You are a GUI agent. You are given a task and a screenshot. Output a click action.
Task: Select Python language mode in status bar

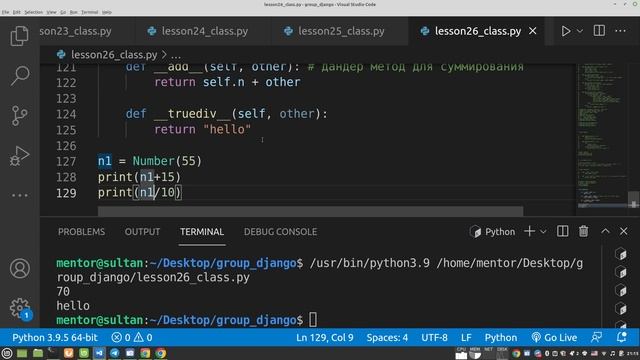pyautogui.click(x=501, y=338)
